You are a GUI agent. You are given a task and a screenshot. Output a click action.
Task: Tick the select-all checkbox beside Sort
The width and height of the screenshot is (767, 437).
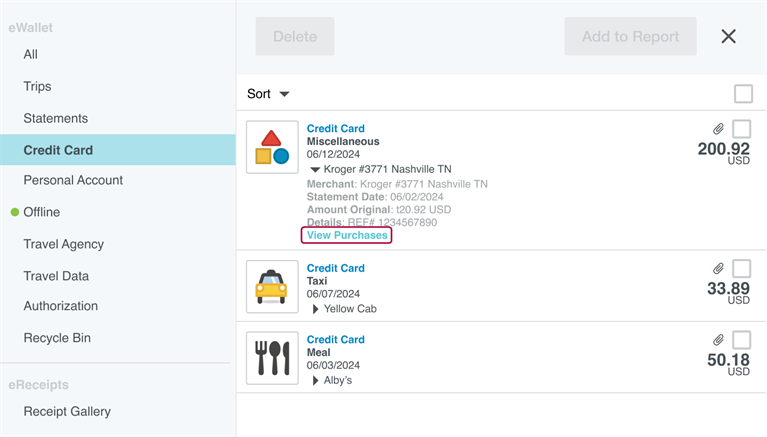[x=743, y=93]
